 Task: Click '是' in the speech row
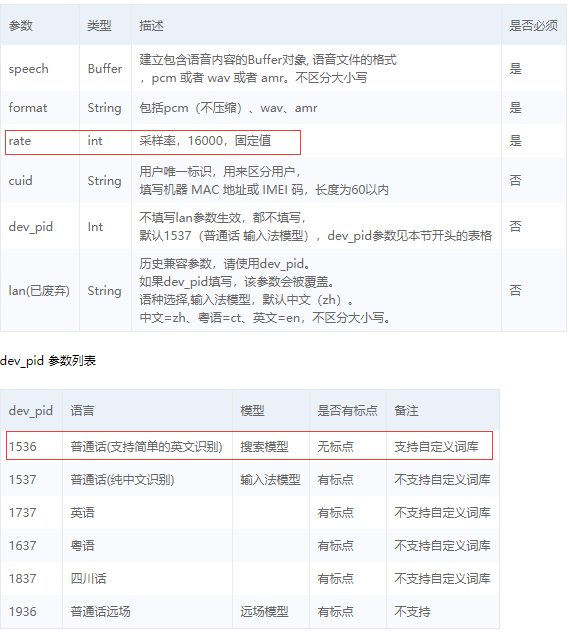pos(515,69)
